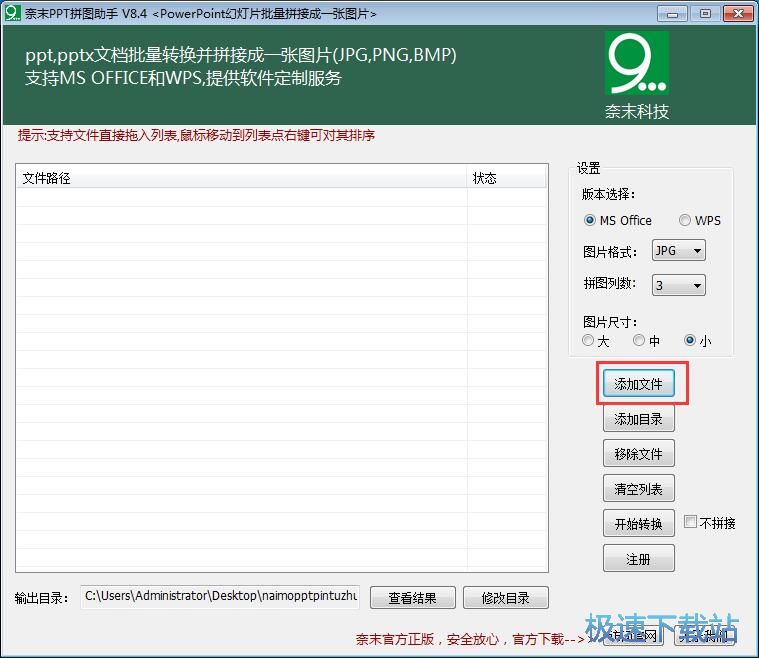The image size is (759, 658).
Task: Open the 拼图列数 dropdown showing 3
Action: tap(679, 285)
